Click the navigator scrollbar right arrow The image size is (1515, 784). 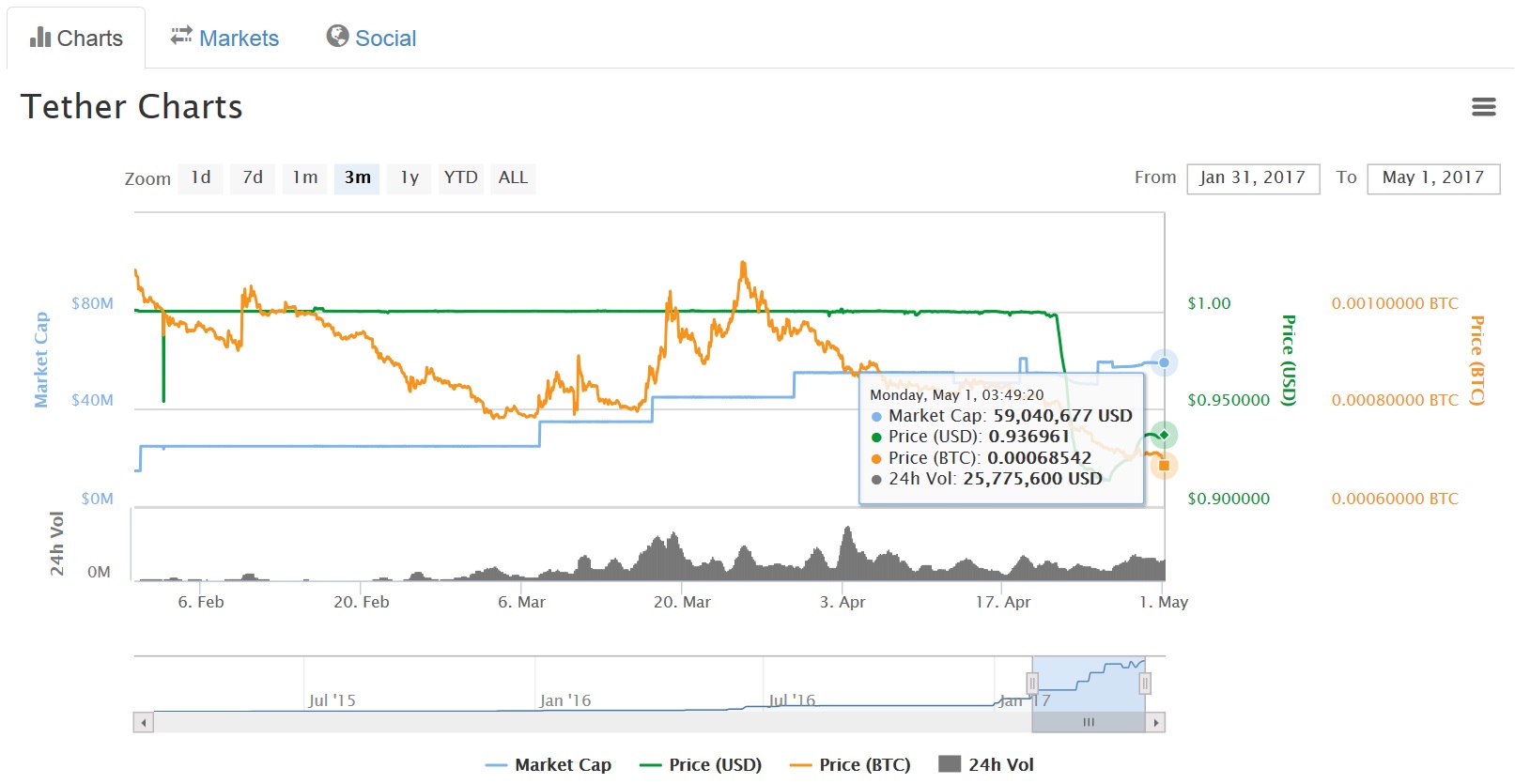pos(1155,723)
